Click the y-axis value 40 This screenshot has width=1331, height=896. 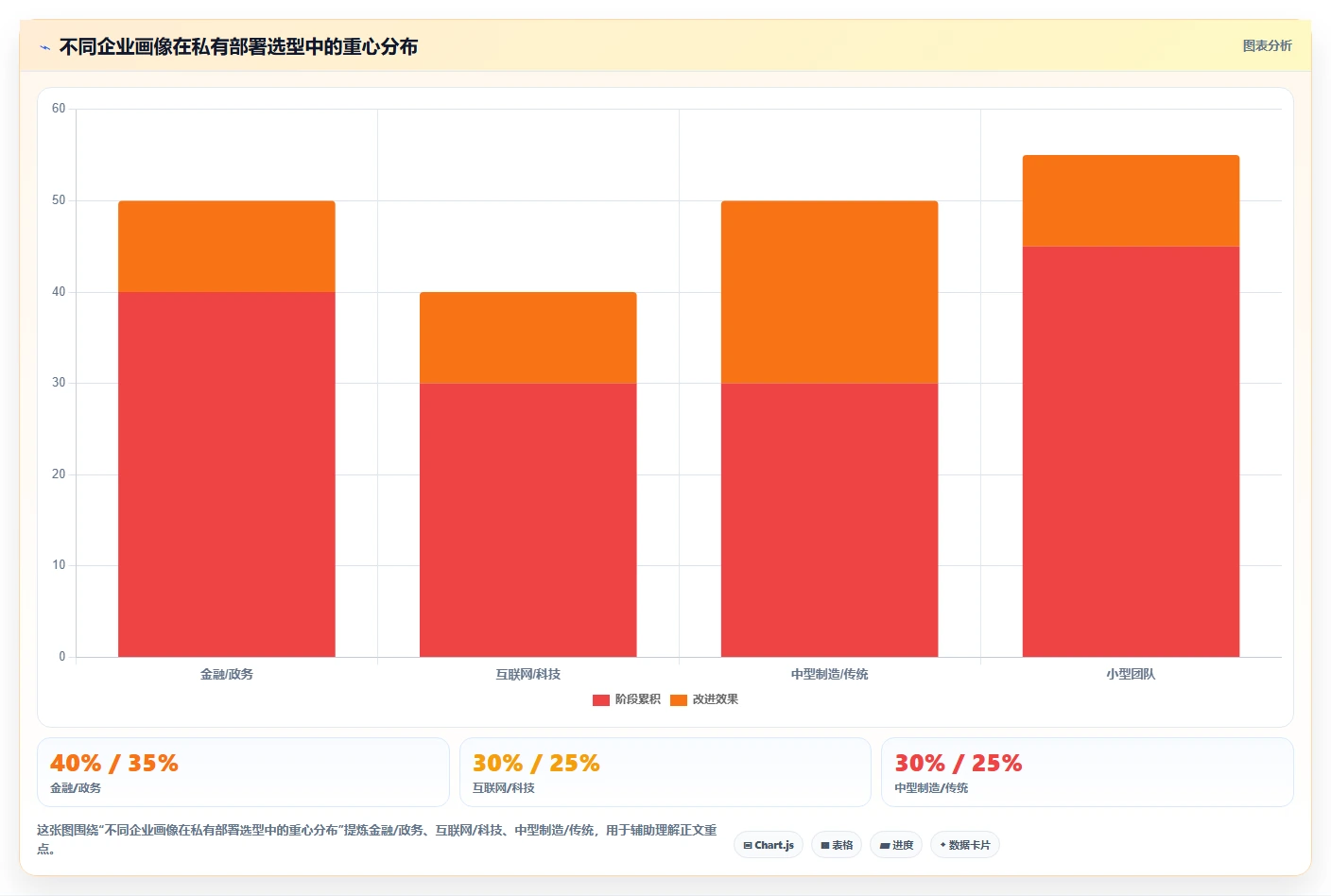point(59,292)
